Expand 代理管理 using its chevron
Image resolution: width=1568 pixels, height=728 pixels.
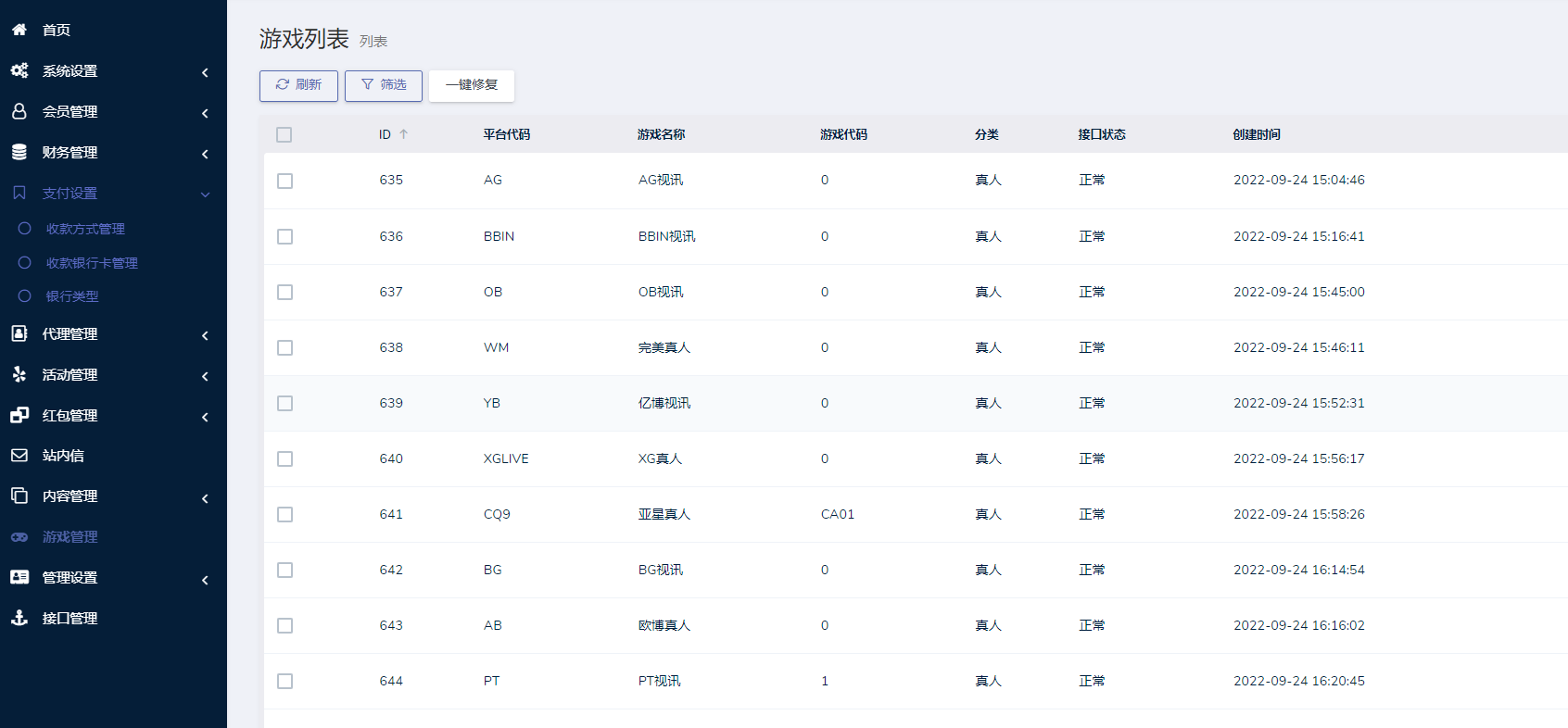pos(205,335)
